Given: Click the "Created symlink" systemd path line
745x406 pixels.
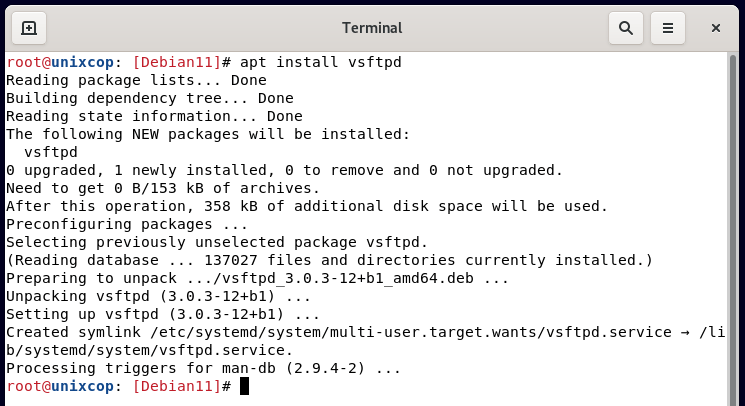Looking at the screenshot, I should tap(365, 341).
